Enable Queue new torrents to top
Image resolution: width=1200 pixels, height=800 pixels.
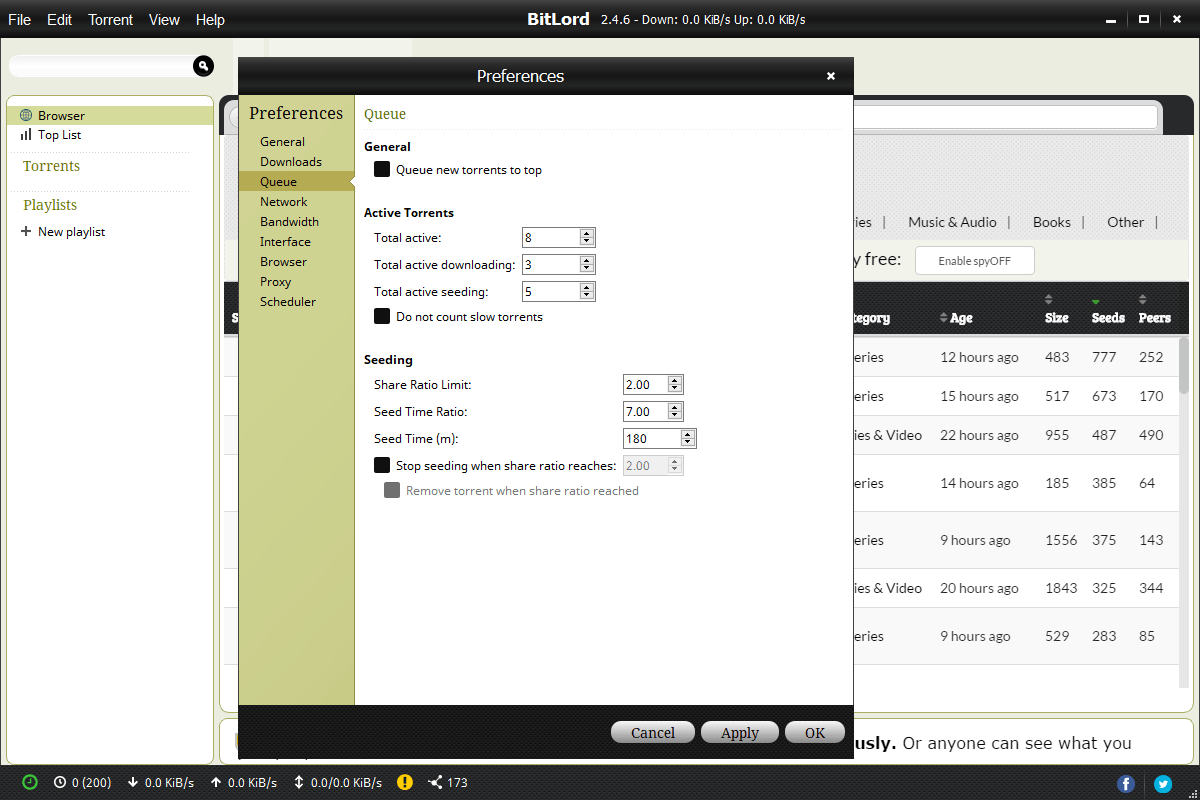(382, 170)
